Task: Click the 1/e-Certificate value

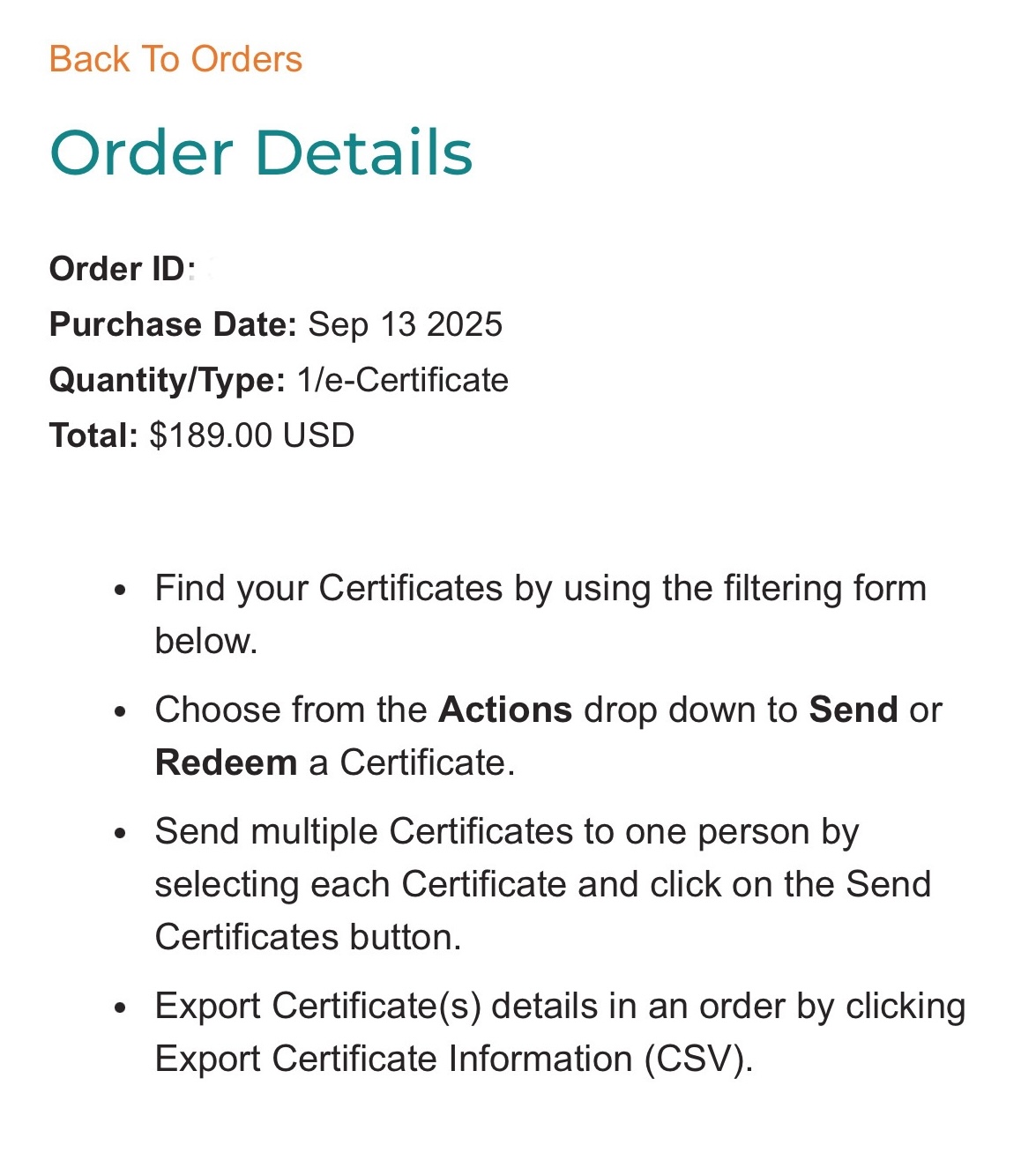Action: click(403, 380)
